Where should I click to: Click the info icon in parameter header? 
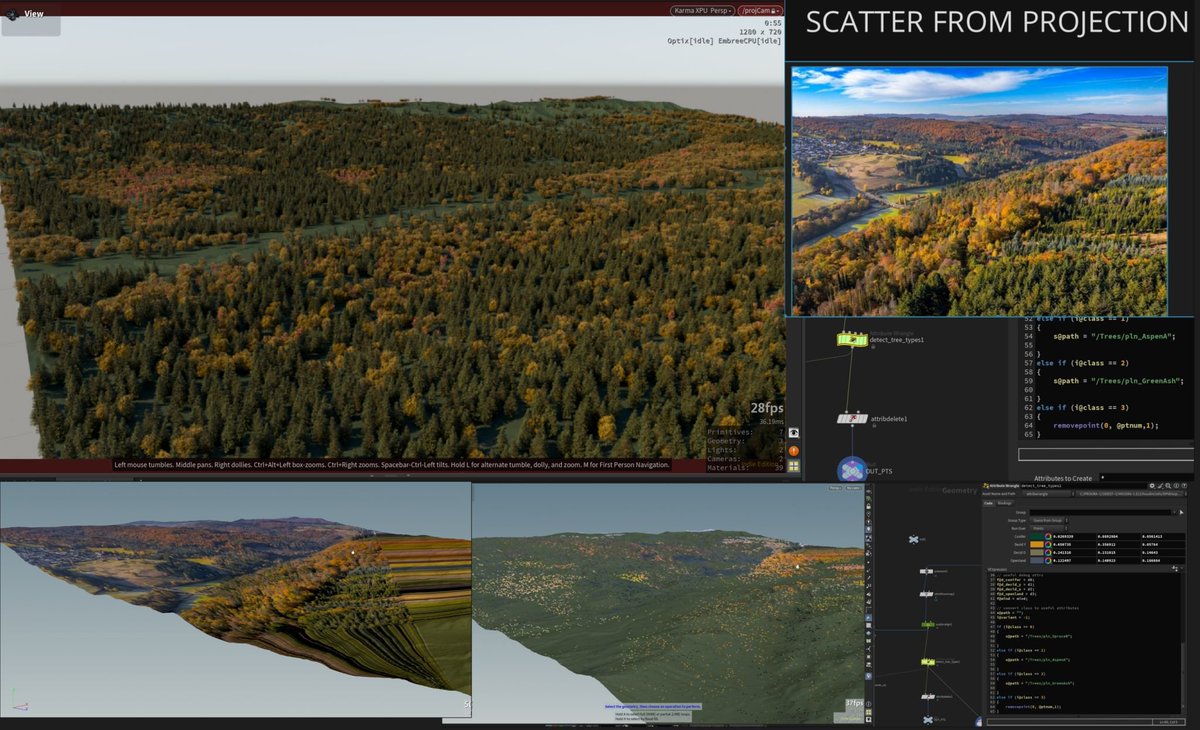click(x=1174, y=485)
